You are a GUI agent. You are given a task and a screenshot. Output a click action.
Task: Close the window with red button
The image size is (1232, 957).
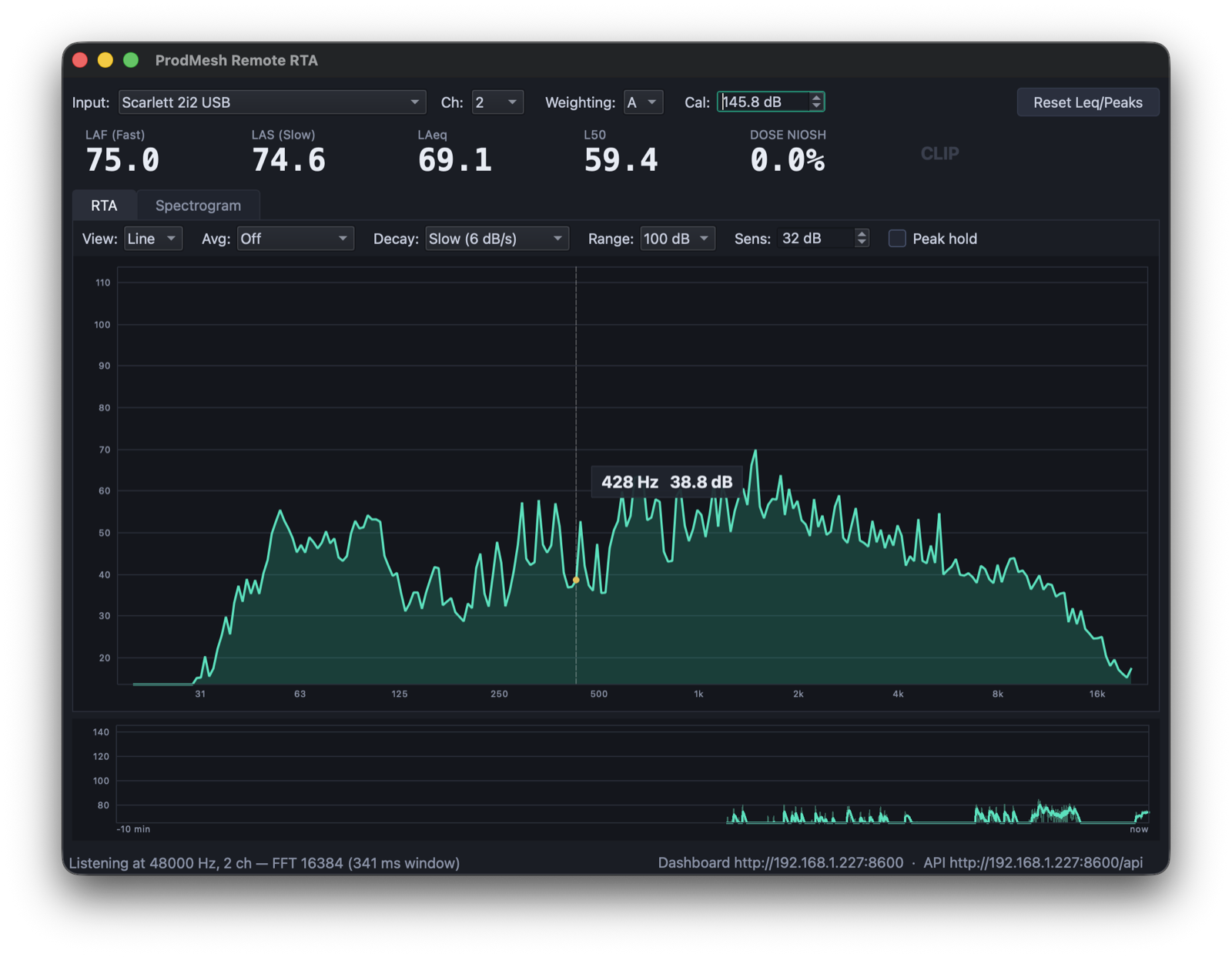[x=80, y=60]
